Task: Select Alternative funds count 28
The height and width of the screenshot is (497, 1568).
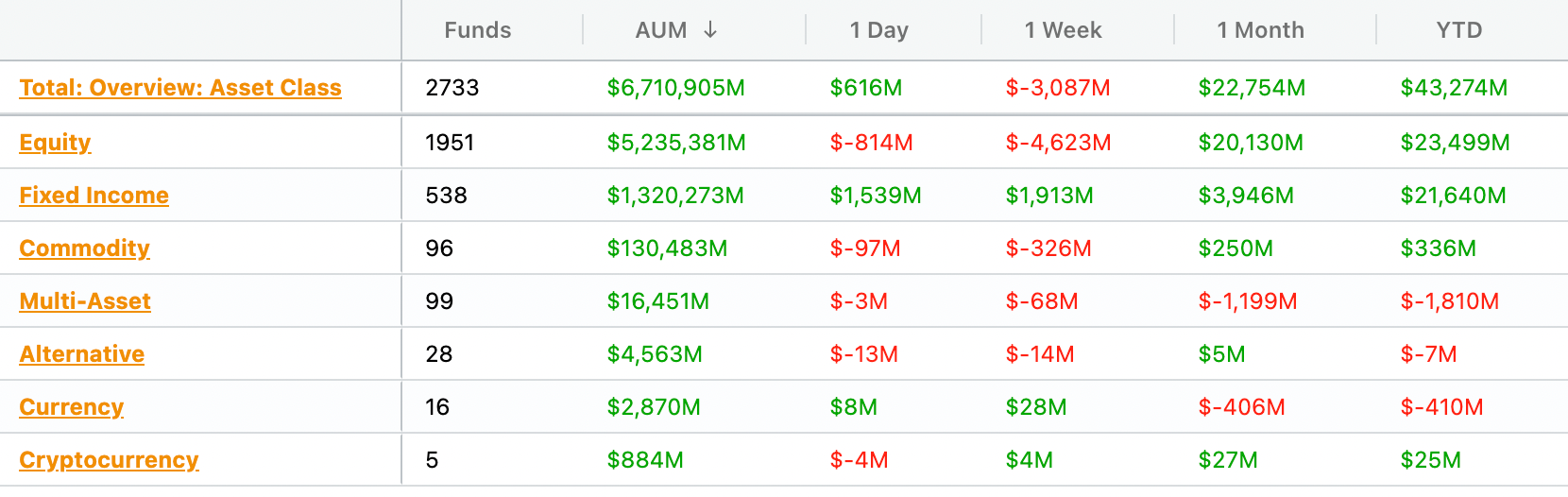Action: click(x=439, y=354)
